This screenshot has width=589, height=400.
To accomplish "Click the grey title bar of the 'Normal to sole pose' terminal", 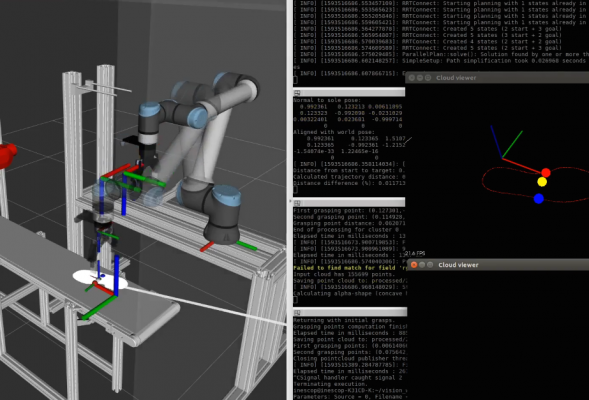I will pos(349,92).
